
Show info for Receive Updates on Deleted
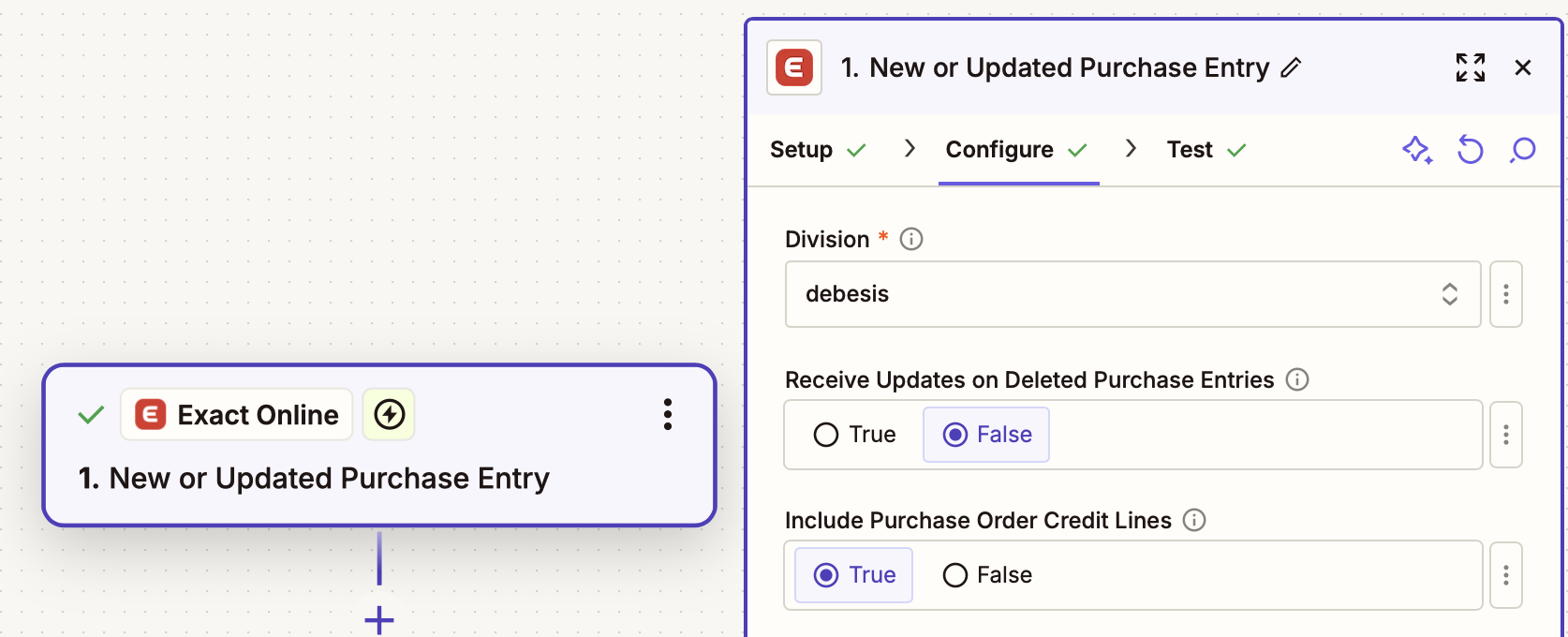pyautogui.click(x=1297, y=379)
